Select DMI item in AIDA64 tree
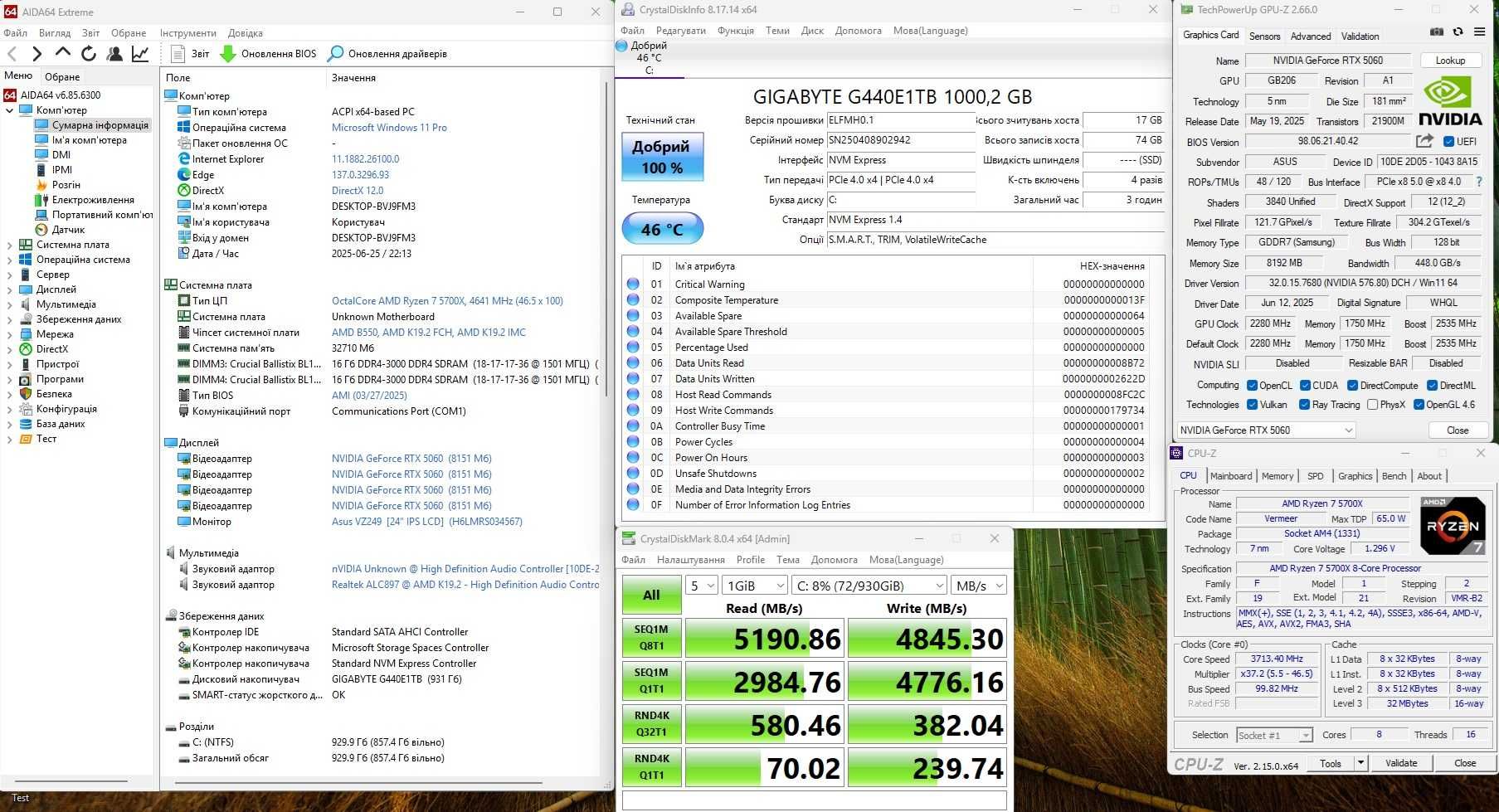This screenshot has width=1499, height=812. pos(52,155)
